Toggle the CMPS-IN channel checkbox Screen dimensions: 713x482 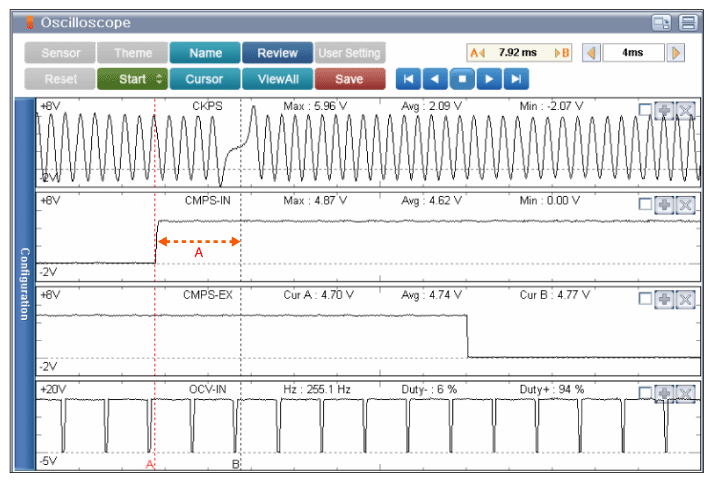[645, 204]
